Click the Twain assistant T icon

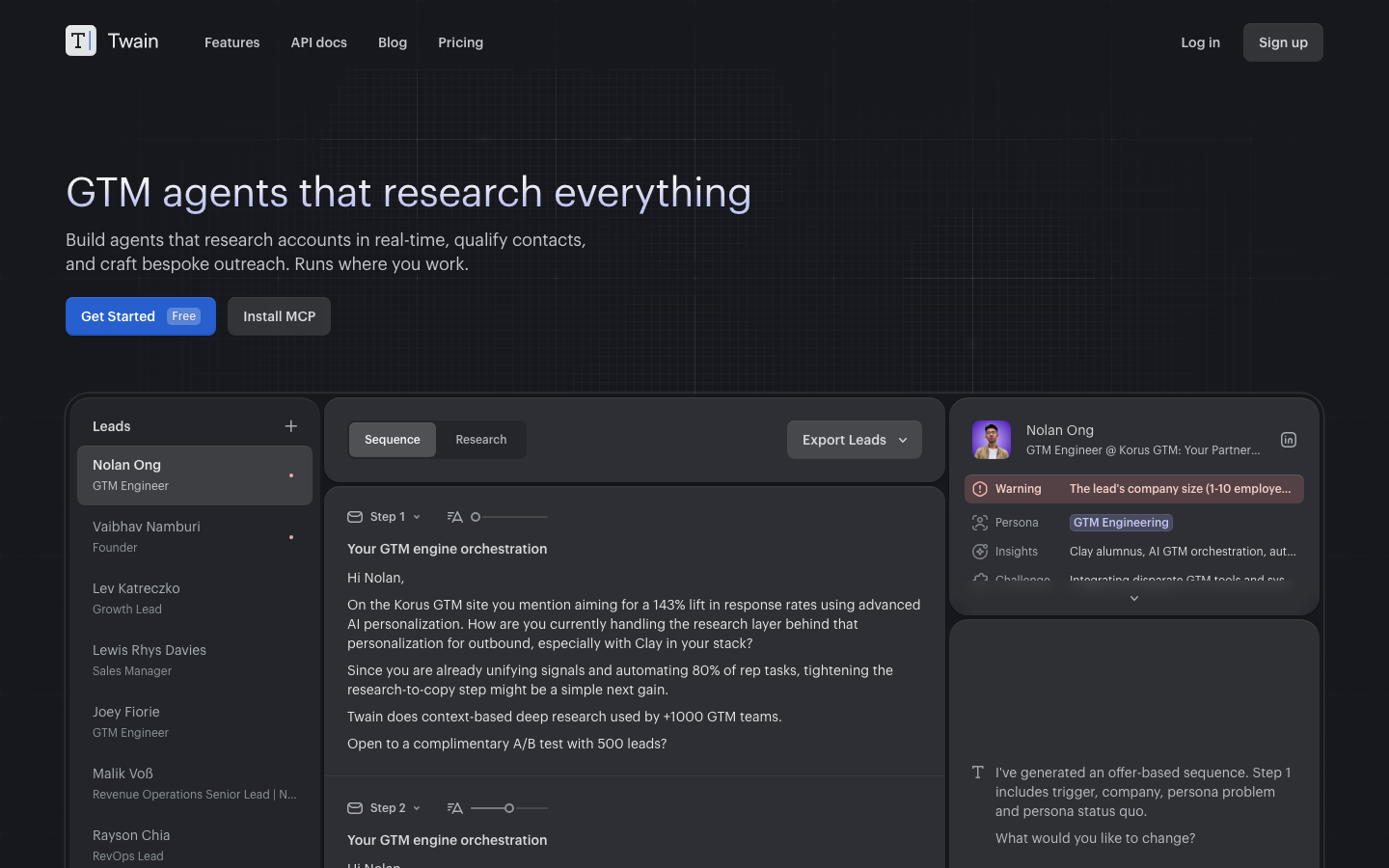pyautogui.click(x=978, y=773)
